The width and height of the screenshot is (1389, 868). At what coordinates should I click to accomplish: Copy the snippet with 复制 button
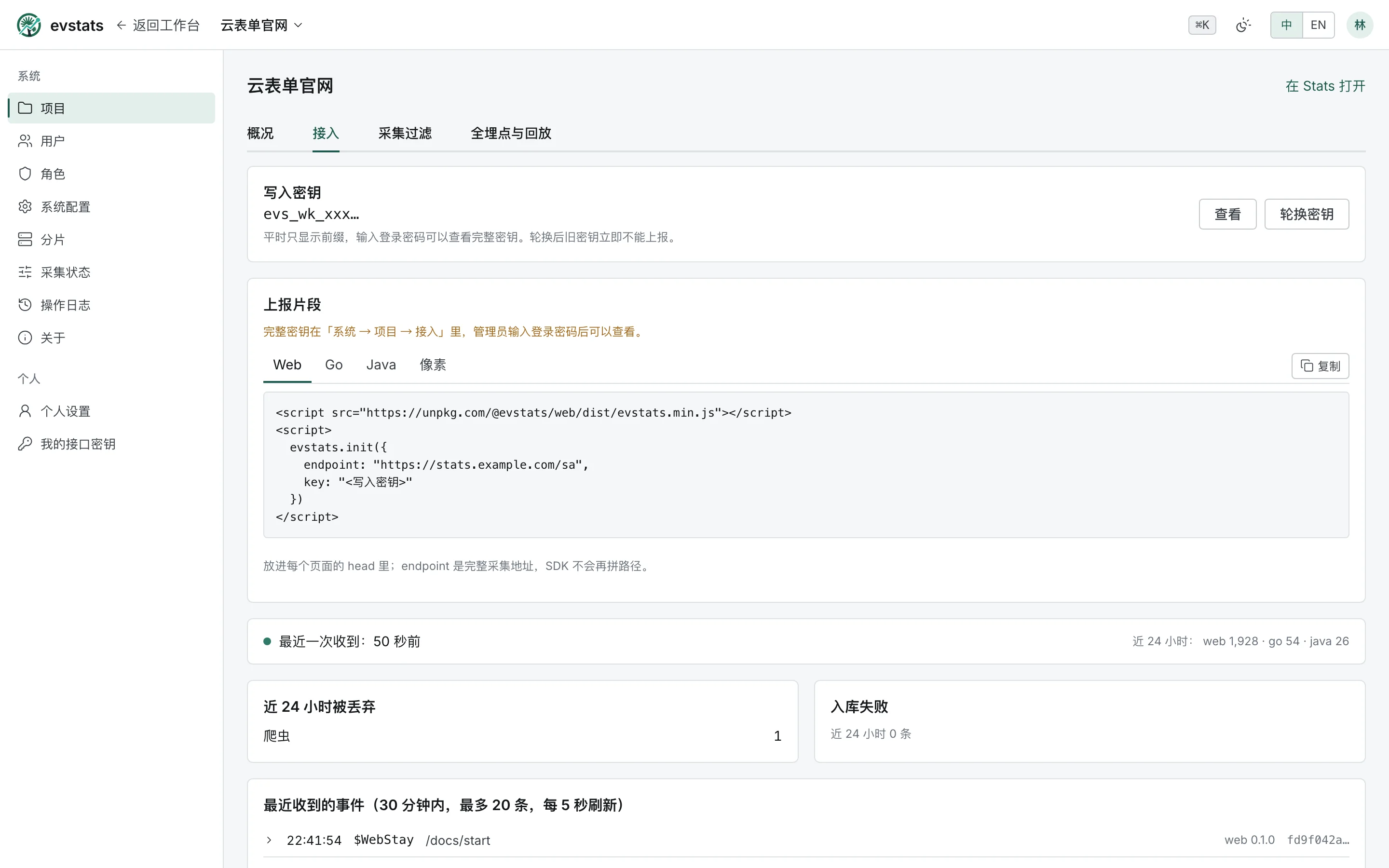[x=1320, y=366]
